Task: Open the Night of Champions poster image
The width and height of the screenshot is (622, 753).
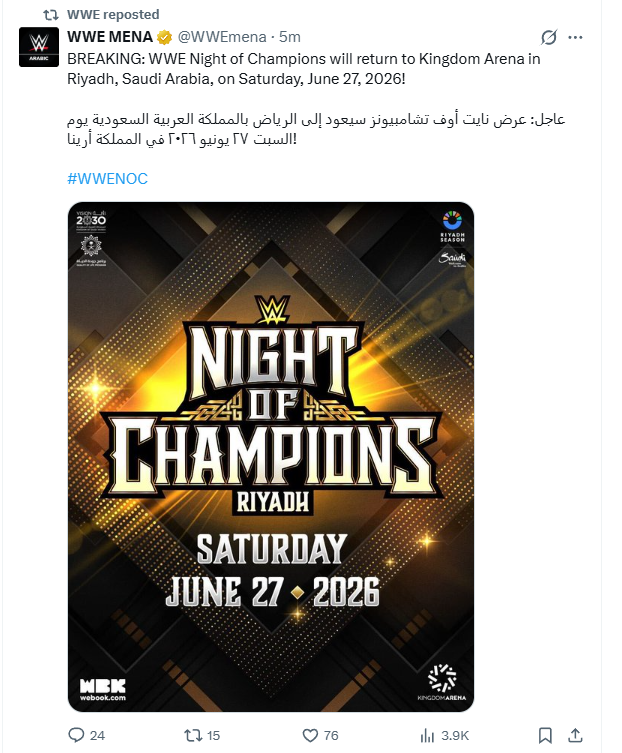Action: [271, 456]
